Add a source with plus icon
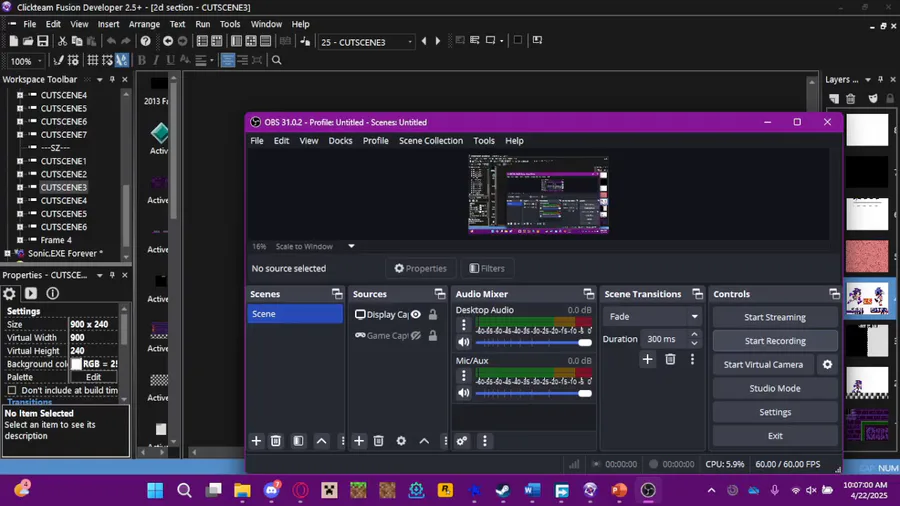Screen dimensions: 900x506 coord(359,441)
